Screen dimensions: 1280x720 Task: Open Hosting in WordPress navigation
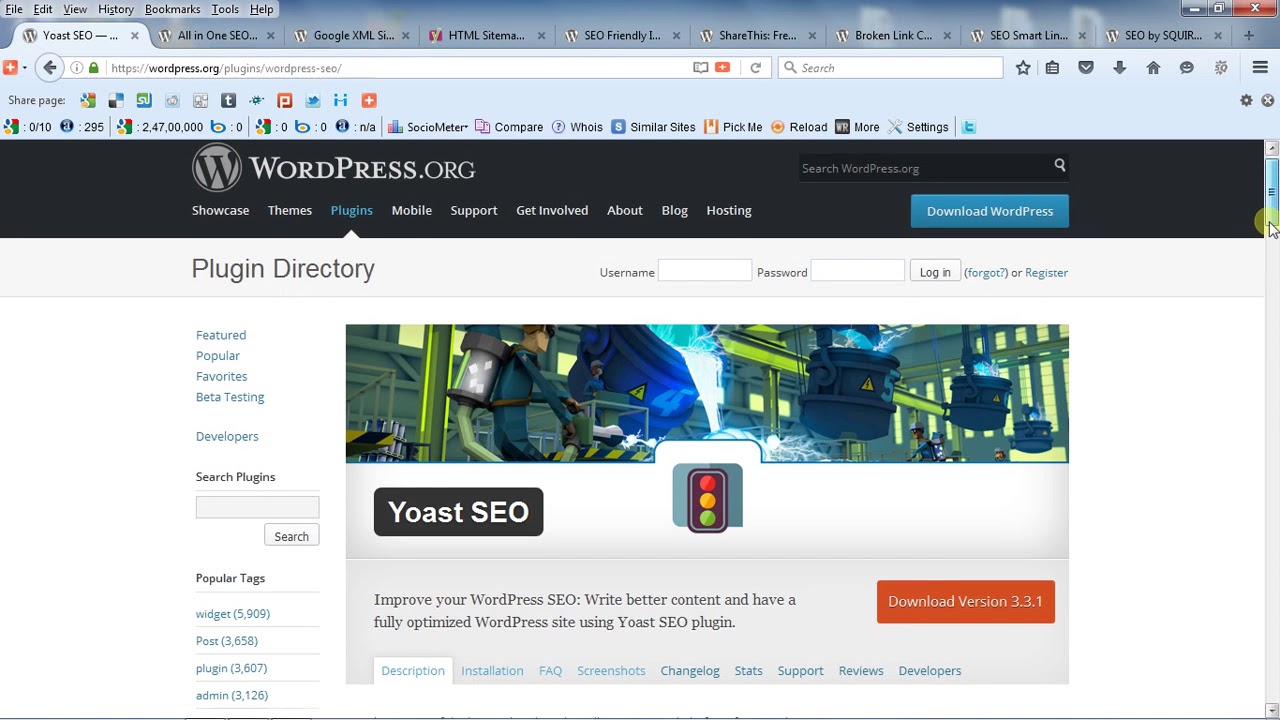(729, 210)
